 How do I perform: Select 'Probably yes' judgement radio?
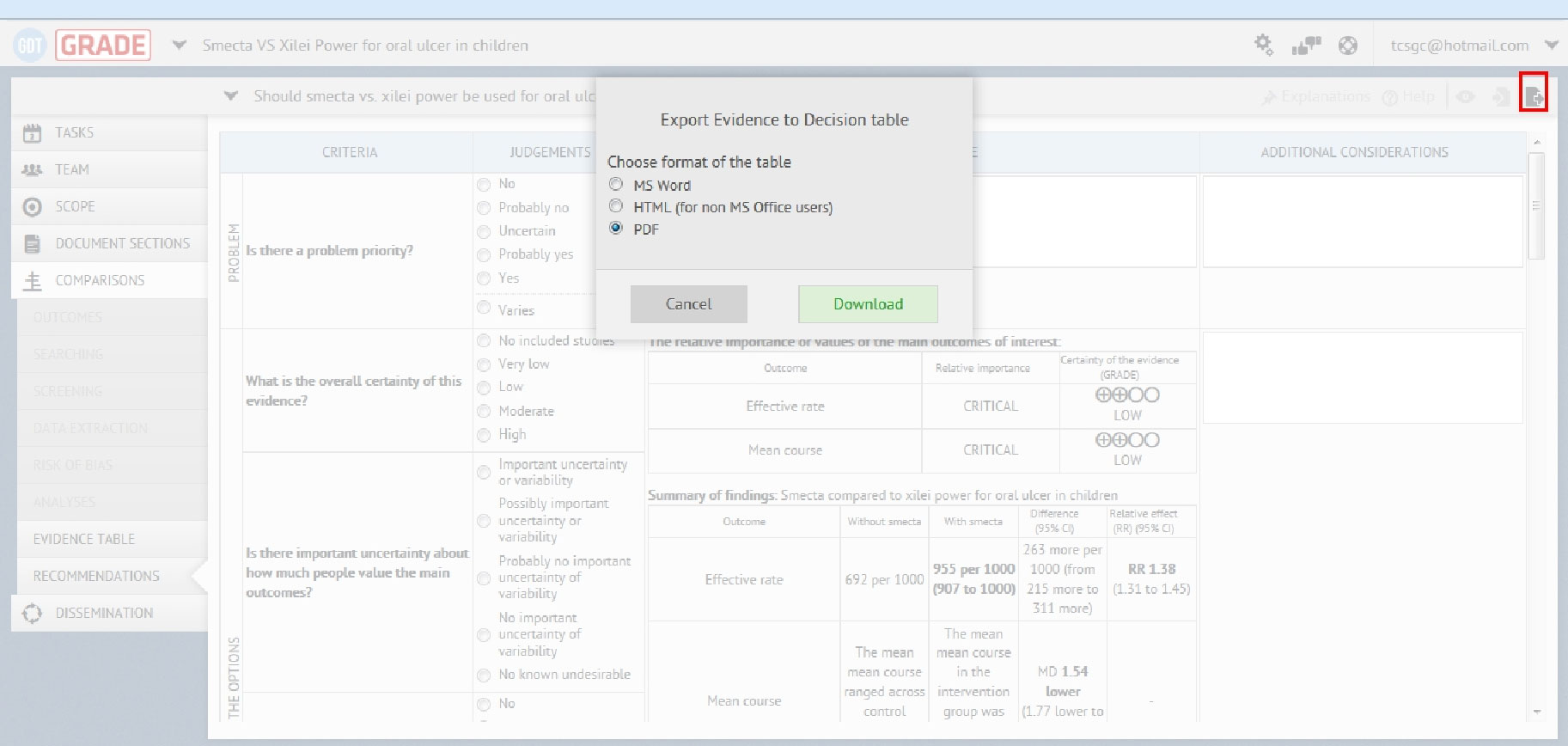(484, 254)
